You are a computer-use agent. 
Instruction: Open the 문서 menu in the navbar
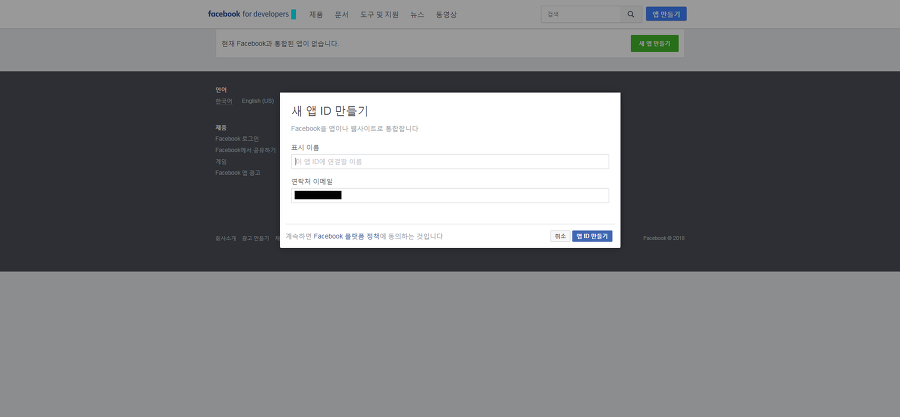pyautogui.click(x=342, y=14)
